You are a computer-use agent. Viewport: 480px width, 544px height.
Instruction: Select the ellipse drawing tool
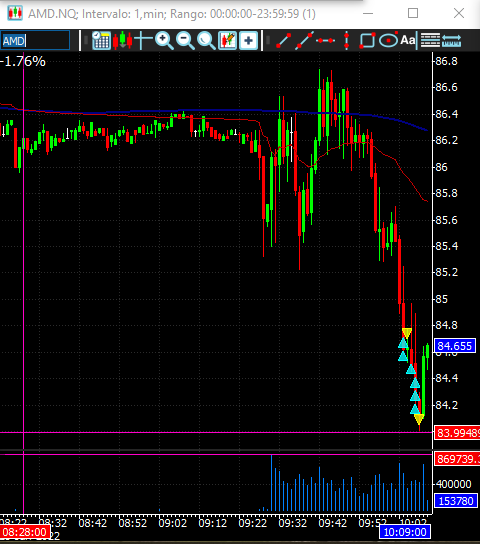(388, 41)
